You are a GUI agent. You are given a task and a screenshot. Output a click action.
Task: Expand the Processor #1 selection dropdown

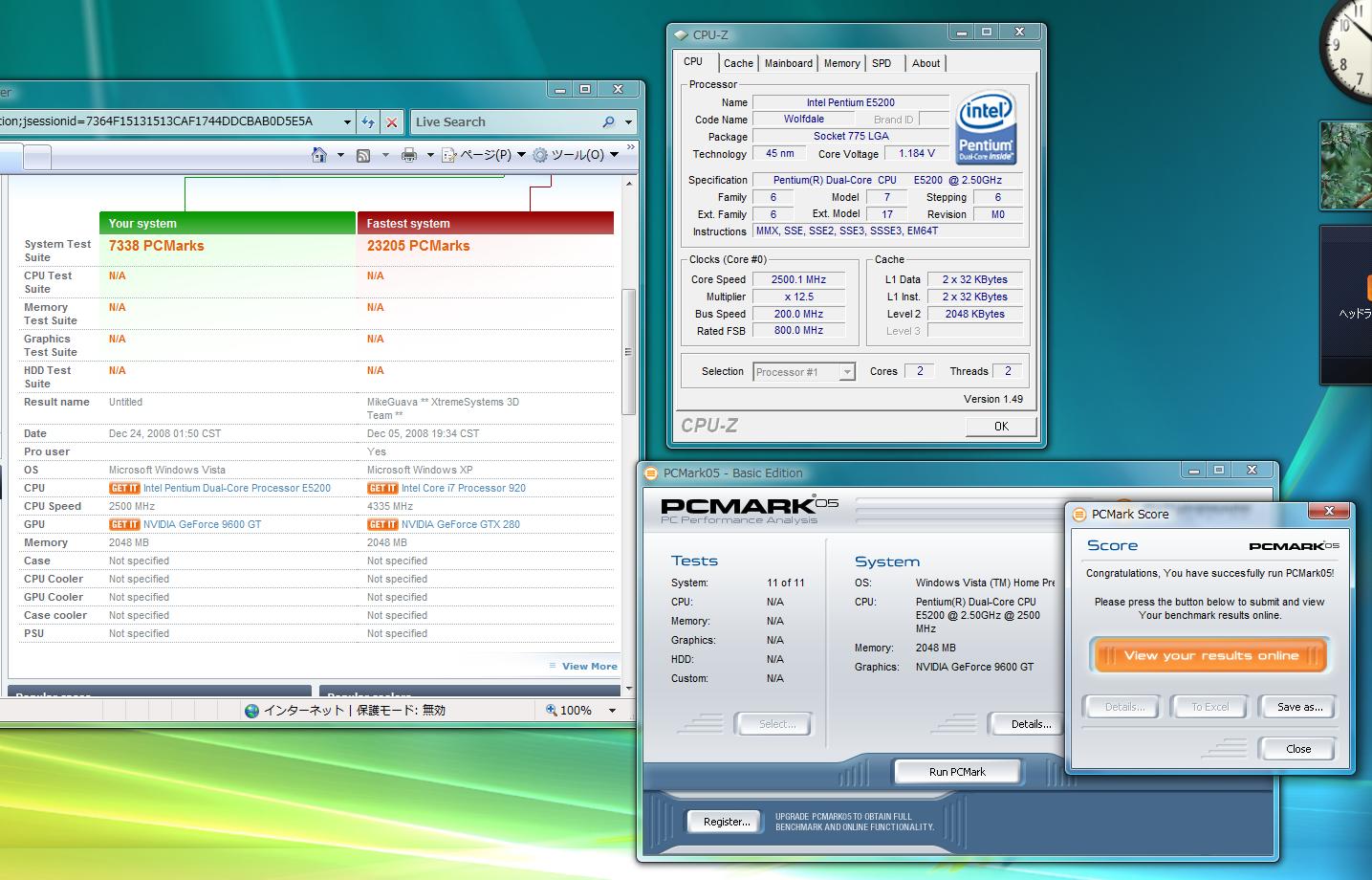[x=846, y=372]
